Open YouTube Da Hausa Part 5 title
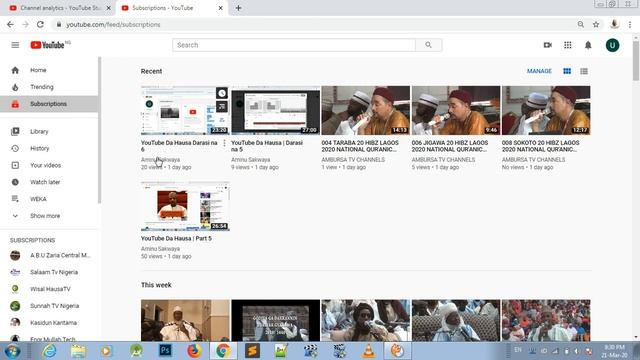640x360 pixels. coord(176,238)
